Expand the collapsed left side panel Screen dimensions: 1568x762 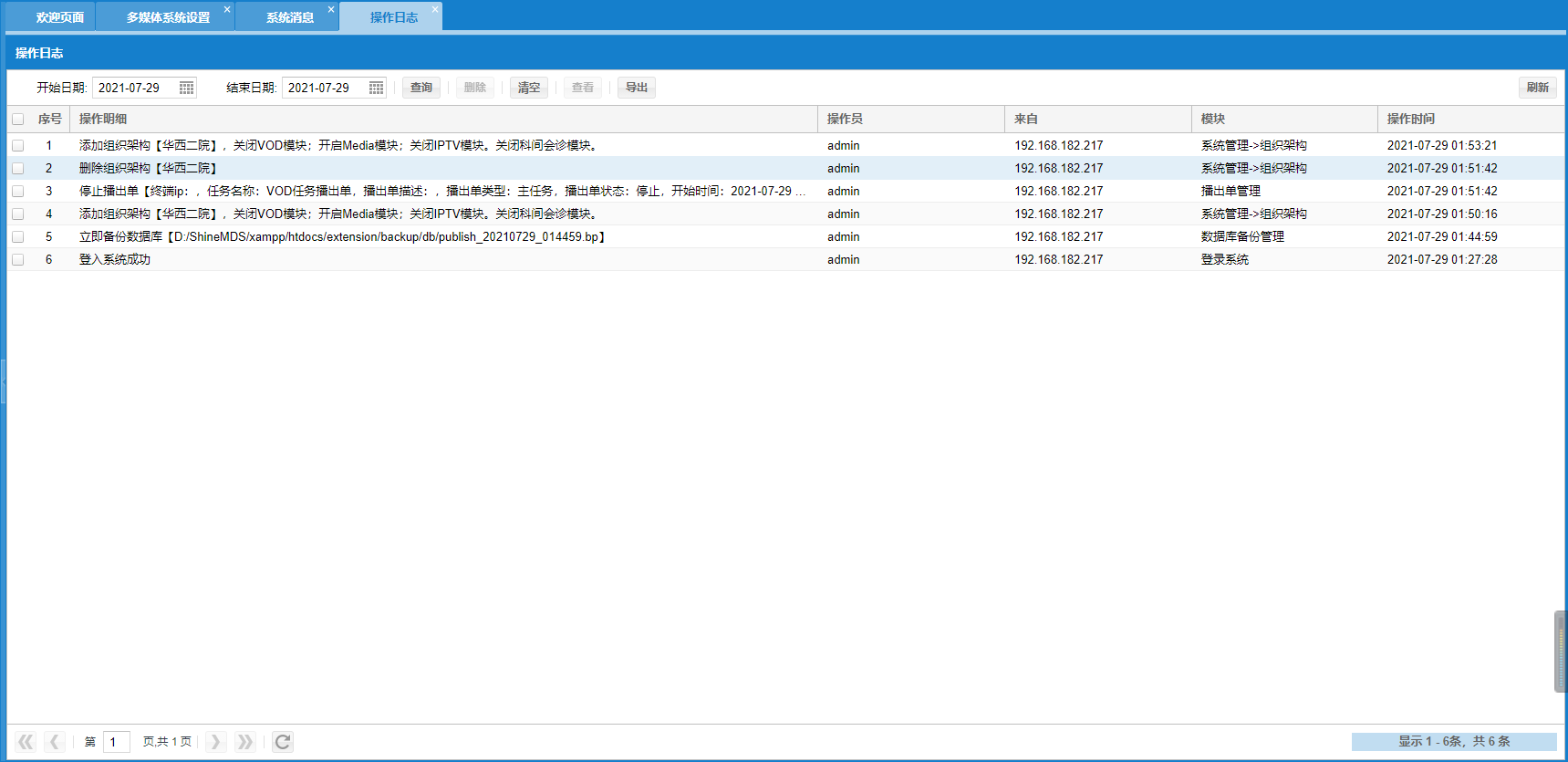pyautogui.click(x=3, y=381)
